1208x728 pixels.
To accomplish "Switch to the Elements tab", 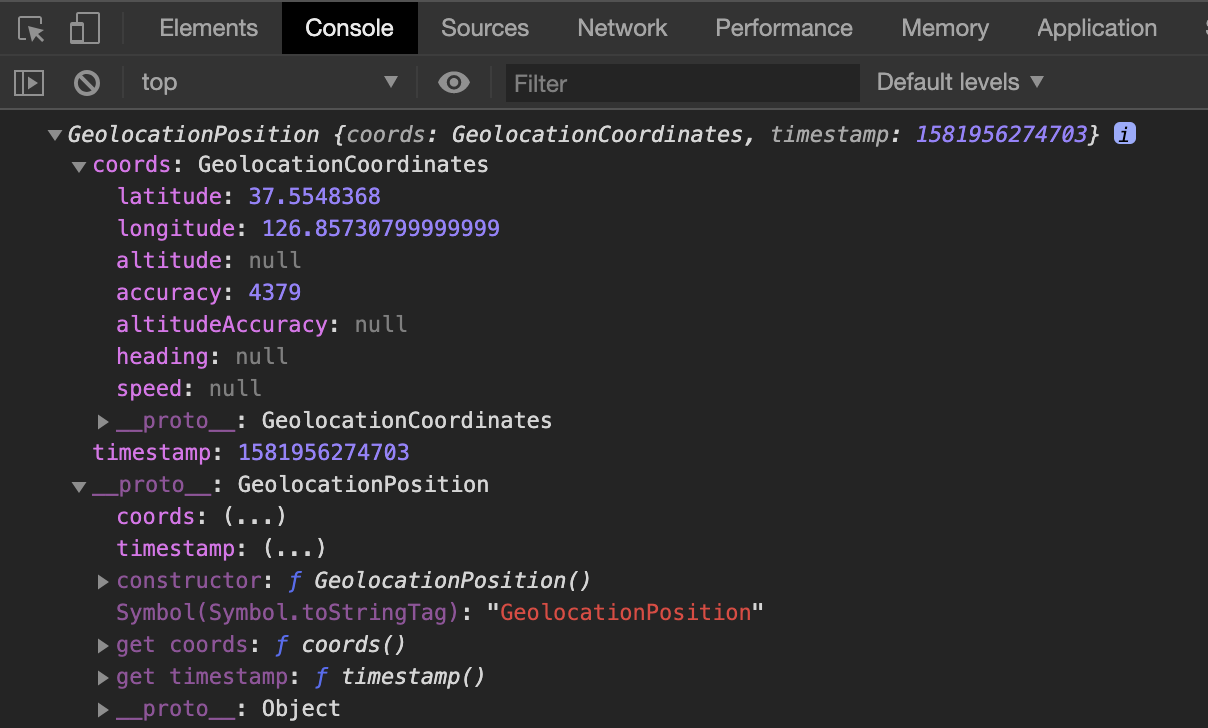I will [x=208, y=28].
